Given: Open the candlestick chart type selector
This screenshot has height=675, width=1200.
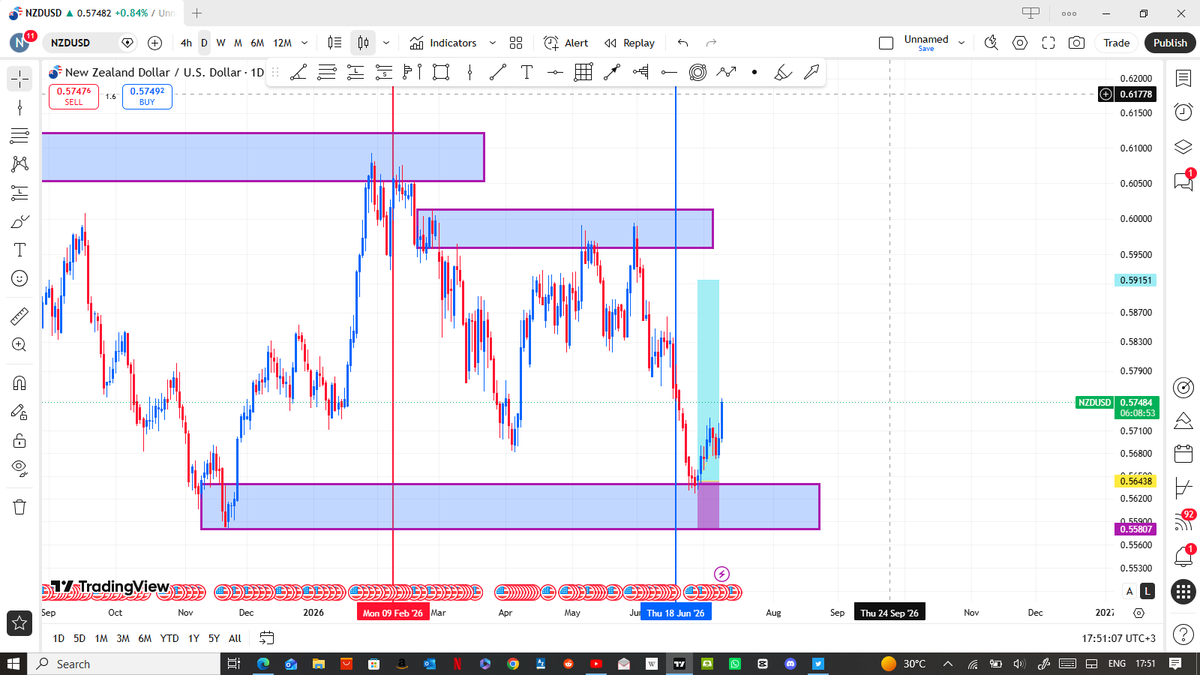Looking at the screenshot, I should pyautogui.click(x=364, y=43).
